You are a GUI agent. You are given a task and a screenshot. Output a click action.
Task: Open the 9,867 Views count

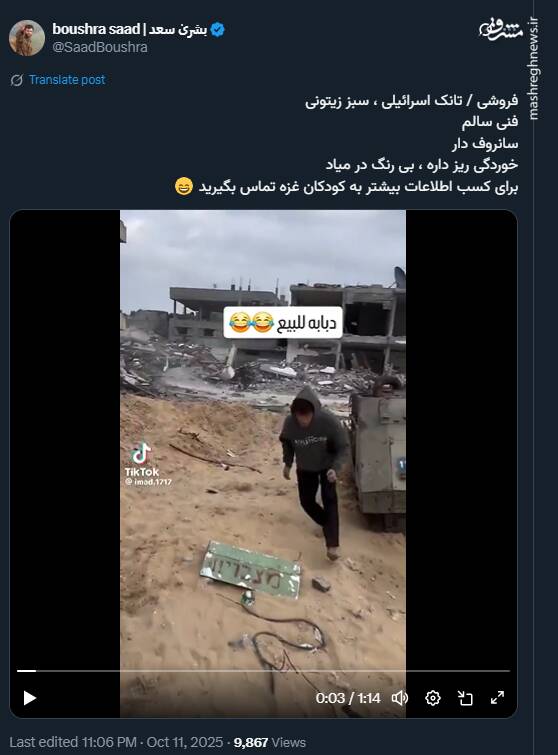tap(270, 742)
